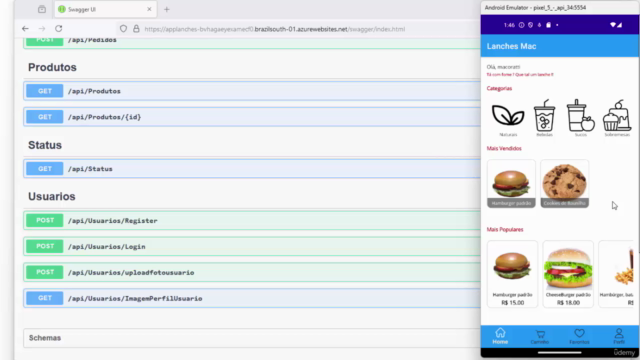
Task: Click the shield tracking protection icon
Action: click(123, 29)
